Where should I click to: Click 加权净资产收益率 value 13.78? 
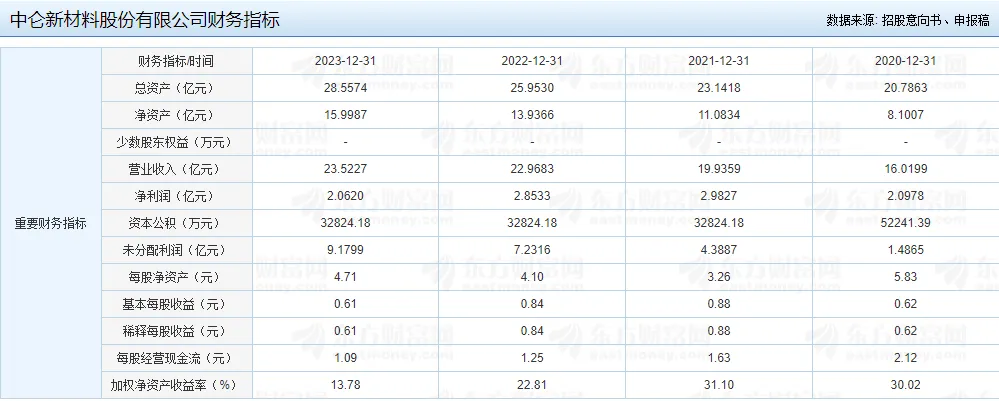point(345,385)
